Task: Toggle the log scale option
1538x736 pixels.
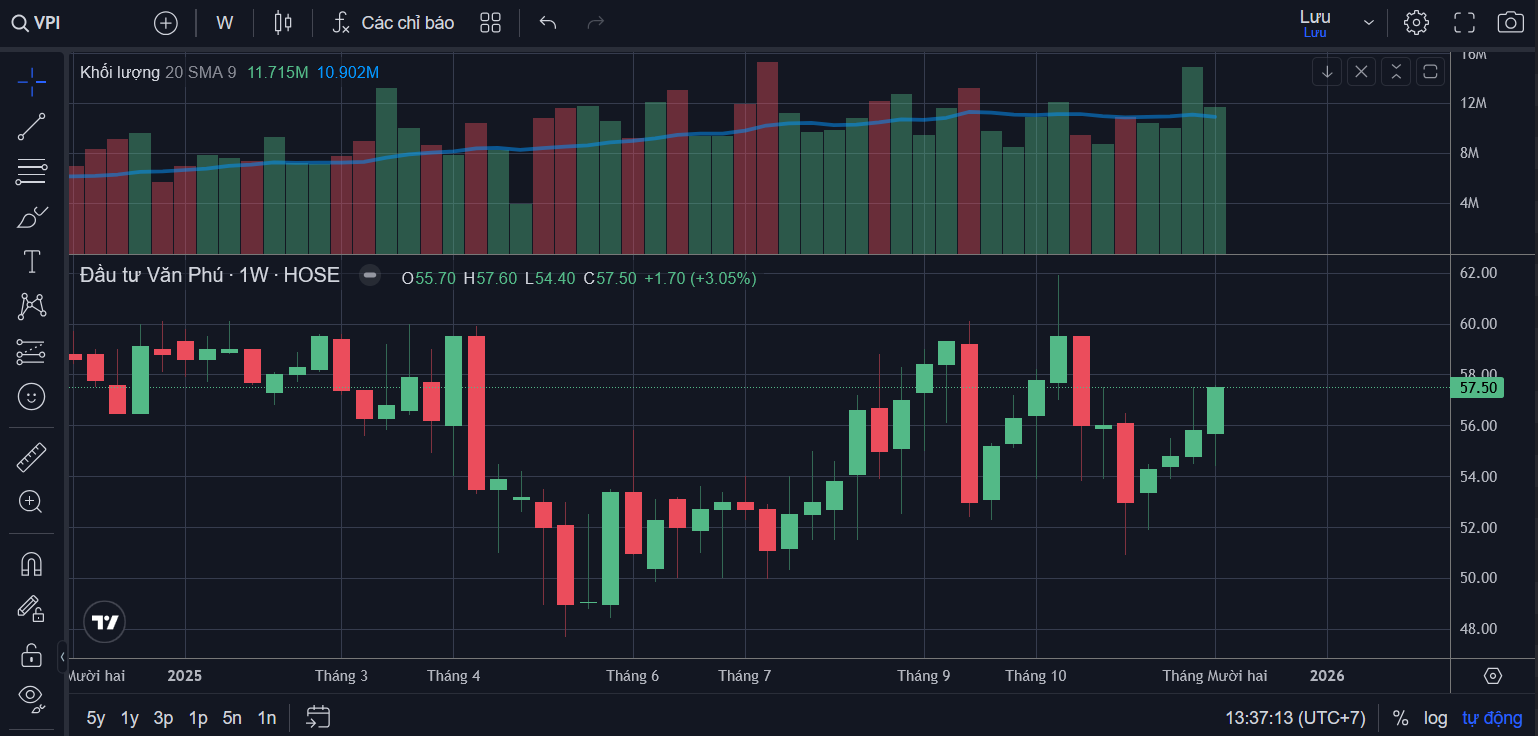Action: (1436, 718)
